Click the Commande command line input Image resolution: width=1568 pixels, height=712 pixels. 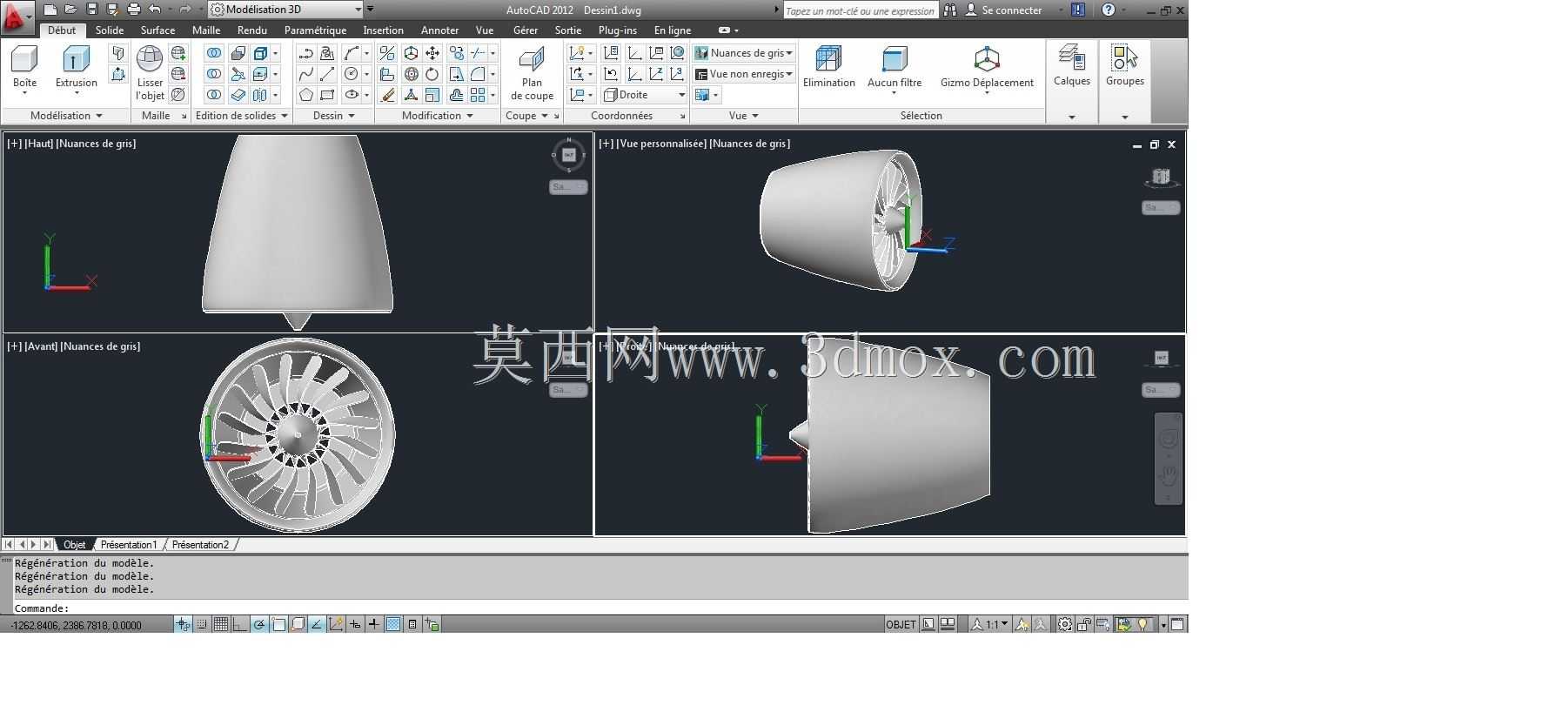coord(600,608)
